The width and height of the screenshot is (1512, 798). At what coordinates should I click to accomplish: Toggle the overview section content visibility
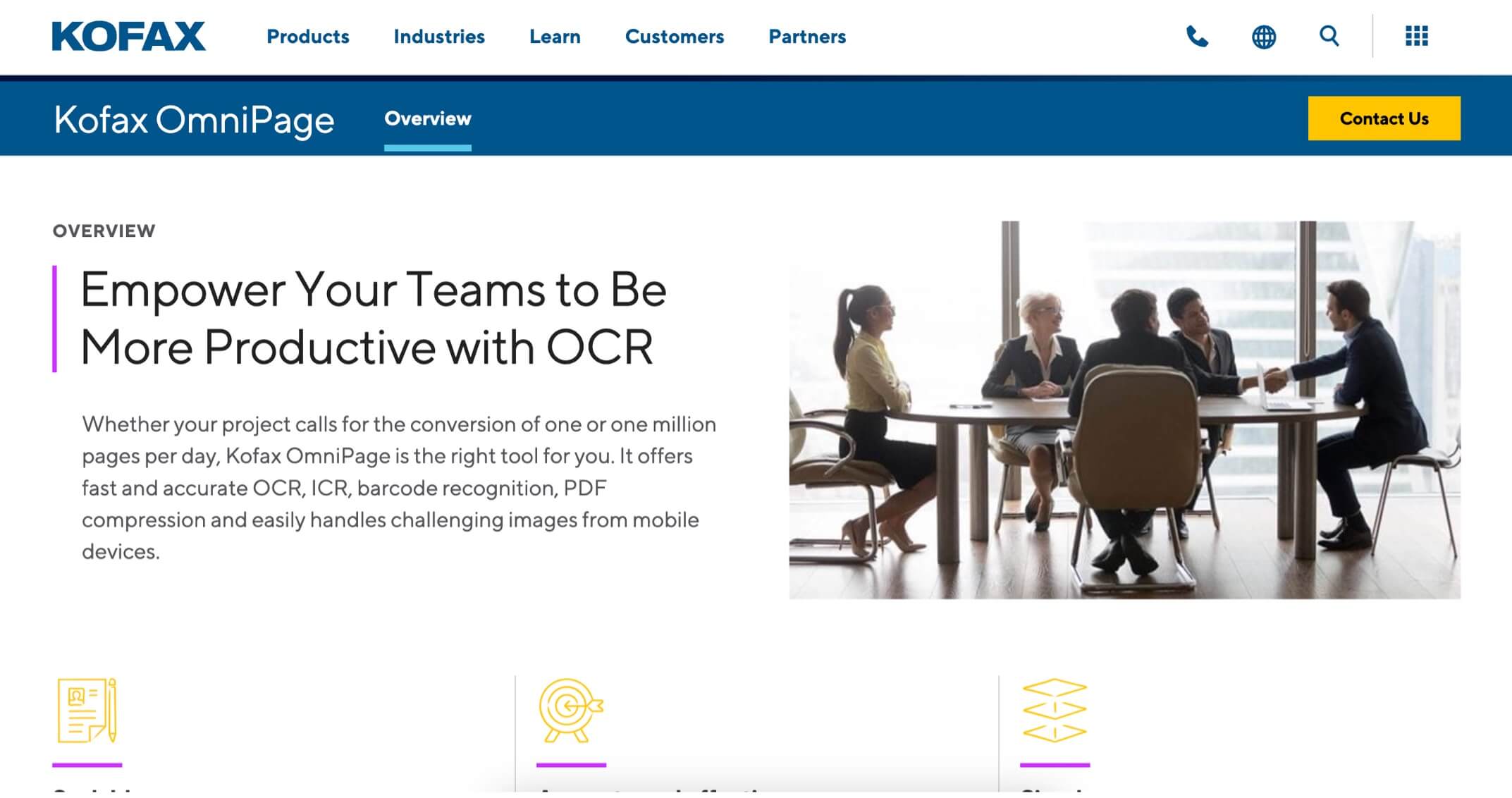427,118
